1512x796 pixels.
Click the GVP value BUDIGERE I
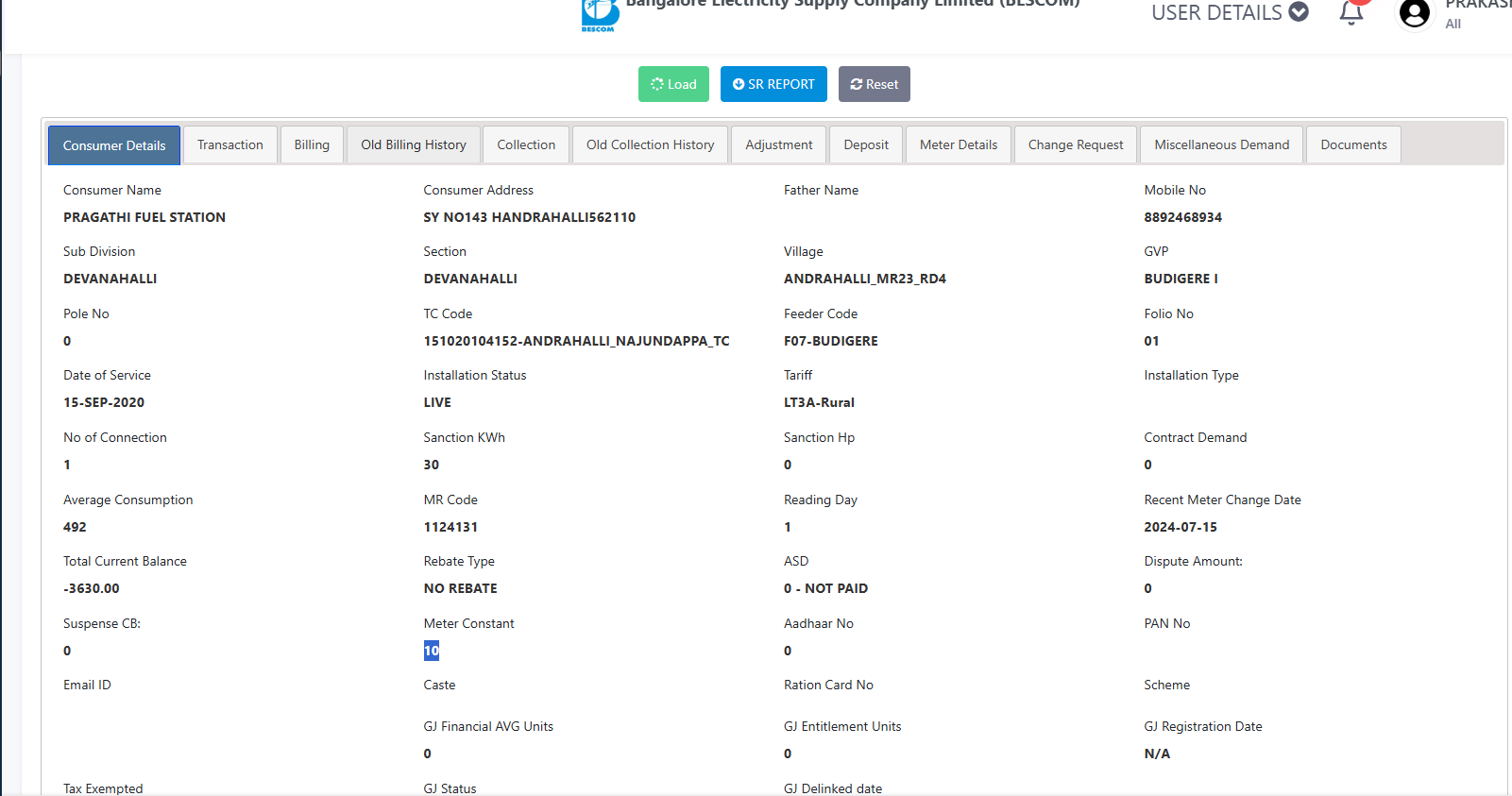tap(1181, 279)
